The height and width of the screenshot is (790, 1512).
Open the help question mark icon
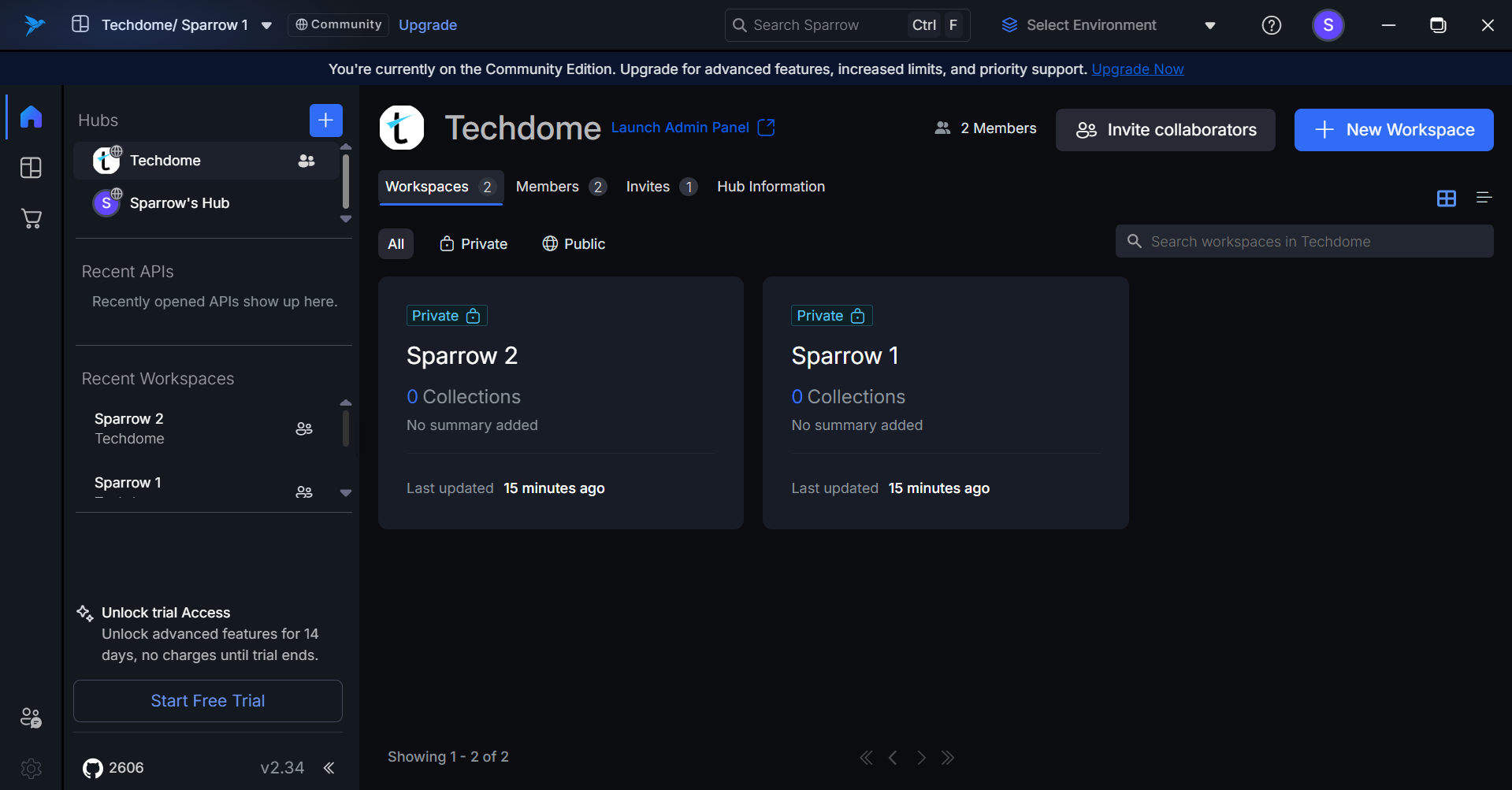[1271, 25]
